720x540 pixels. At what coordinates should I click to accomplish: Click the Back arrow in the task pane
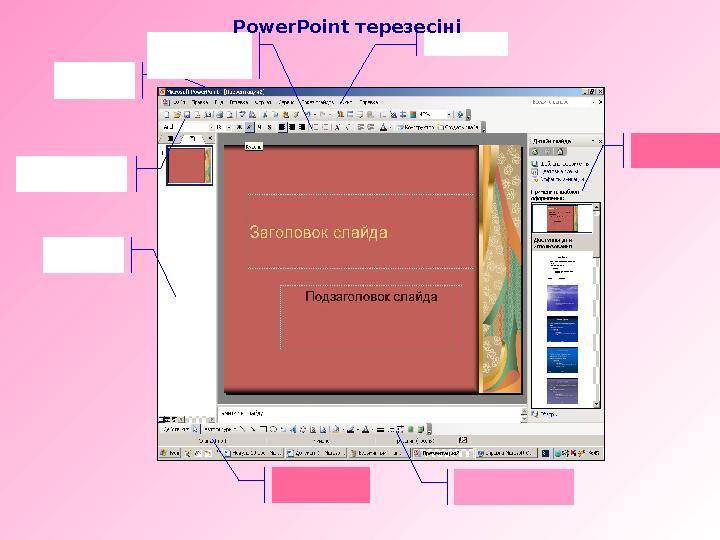tap(535, 152)
